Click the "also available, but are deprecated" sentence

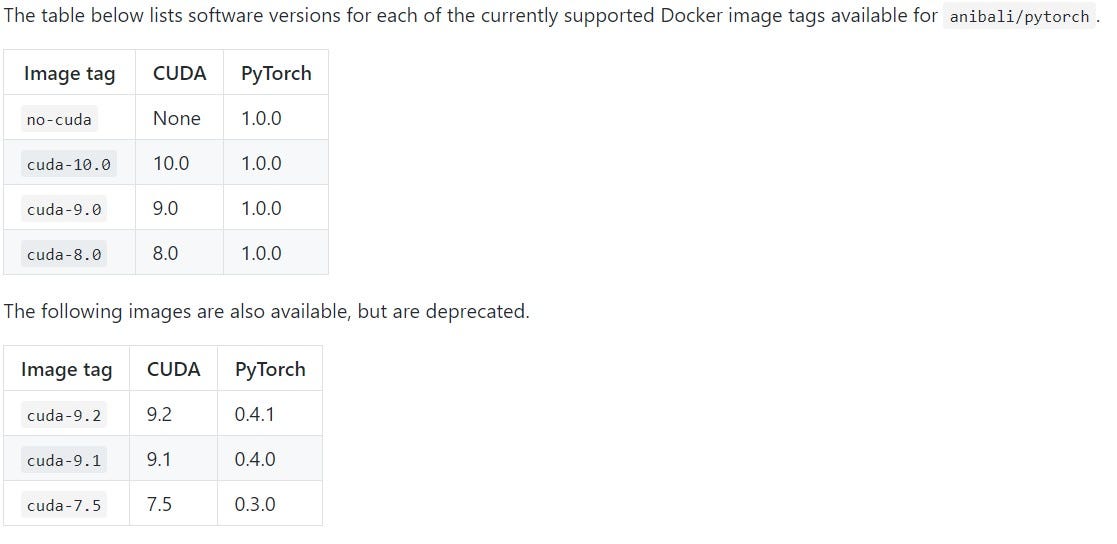pos(266,311)
